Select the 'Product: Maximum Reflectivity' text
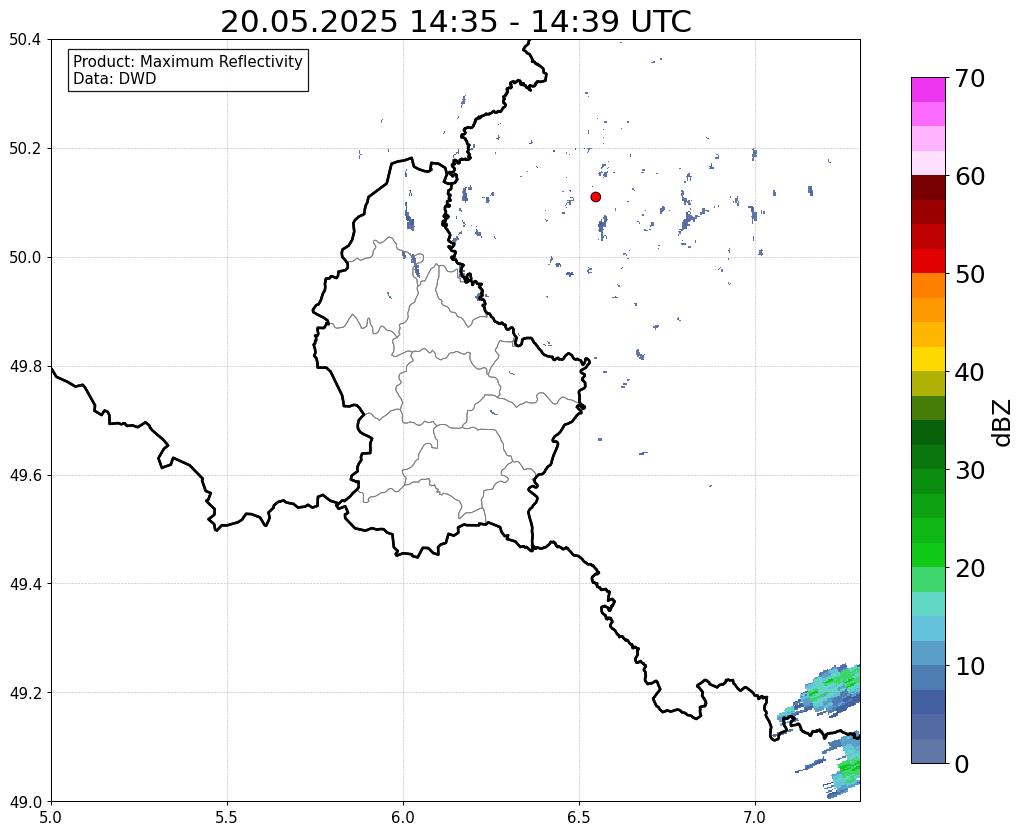This screenshot has width=1023, height=834. click(x=188, y=61)
